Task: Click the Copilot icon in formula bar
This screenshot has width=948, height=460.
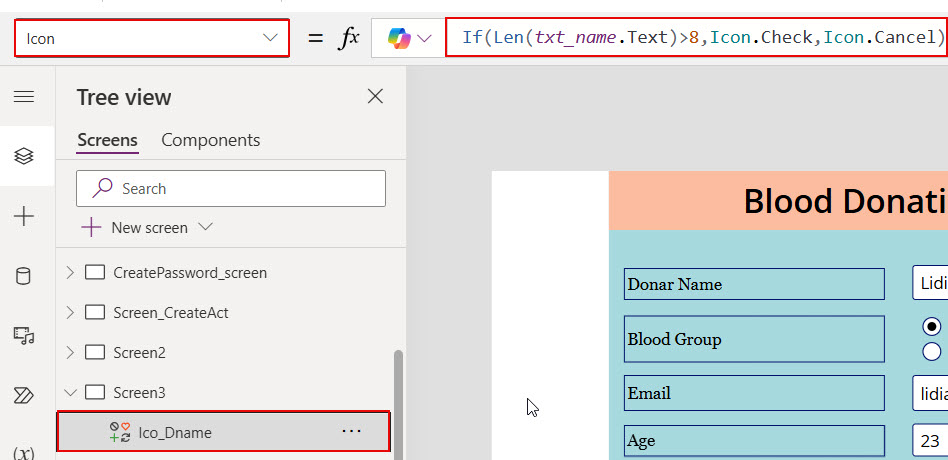Action: (398, 38)
